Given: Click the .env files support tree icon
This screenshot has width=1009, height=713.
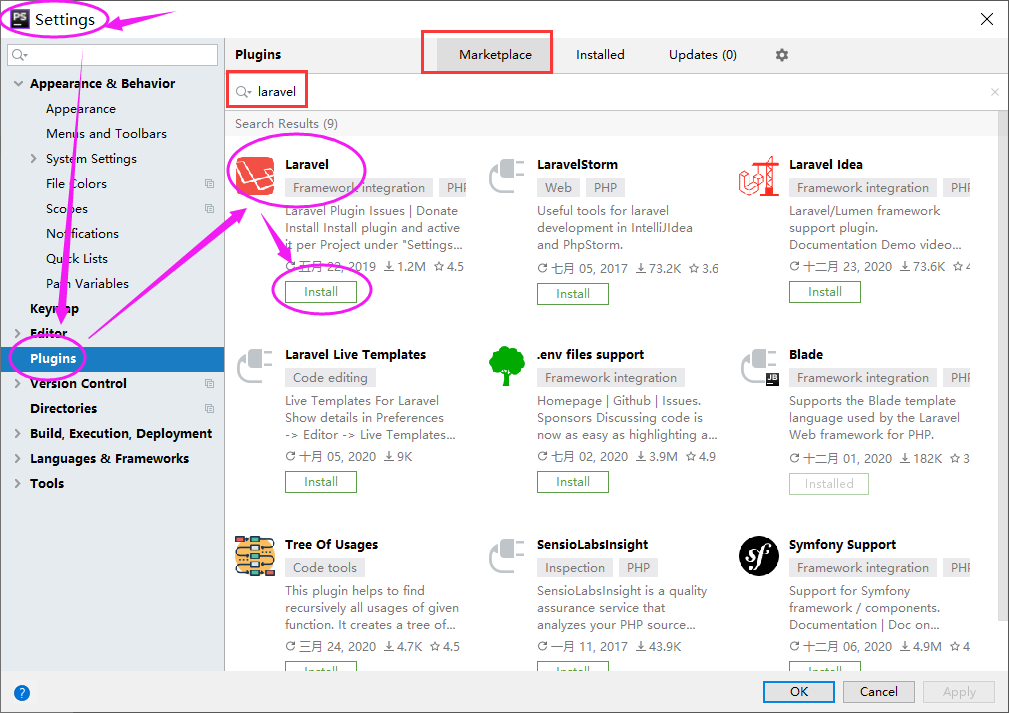Looking at the screenshot, I should point(507,366).
